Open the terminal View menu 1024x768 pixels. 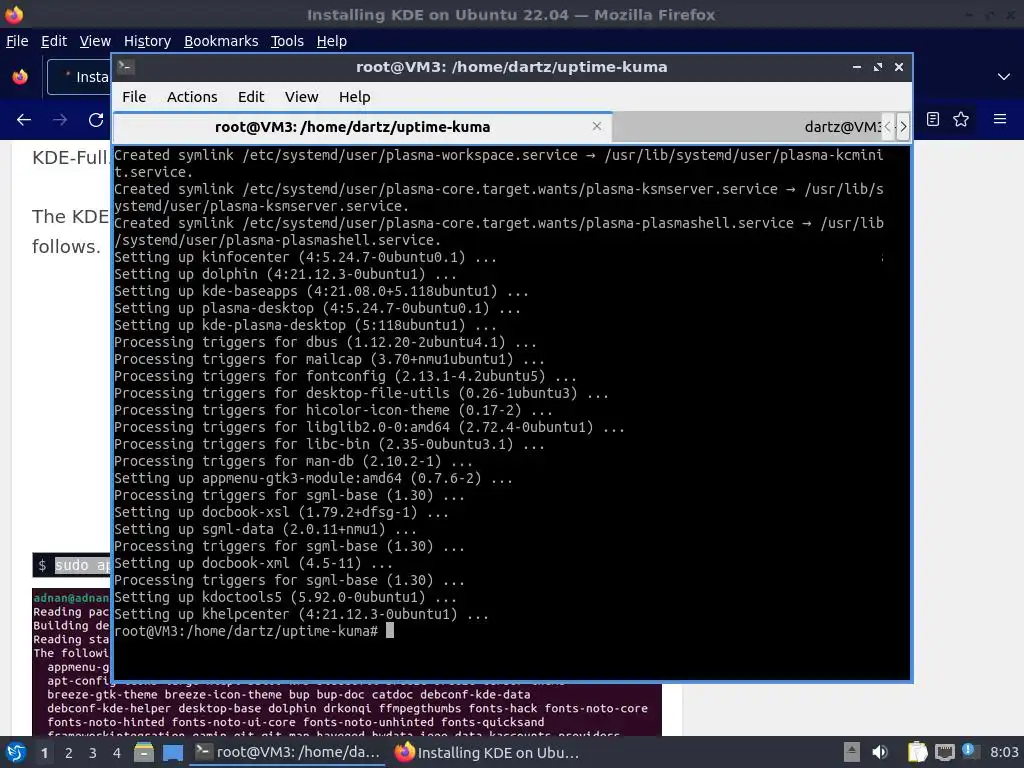click(301, 97)
